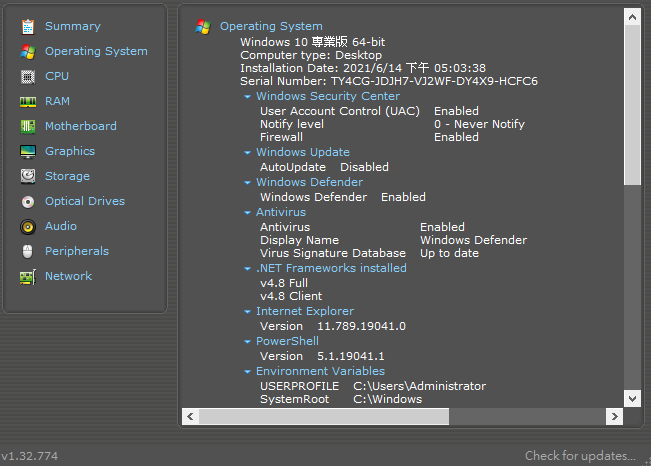Click the Network card icon

28,277
